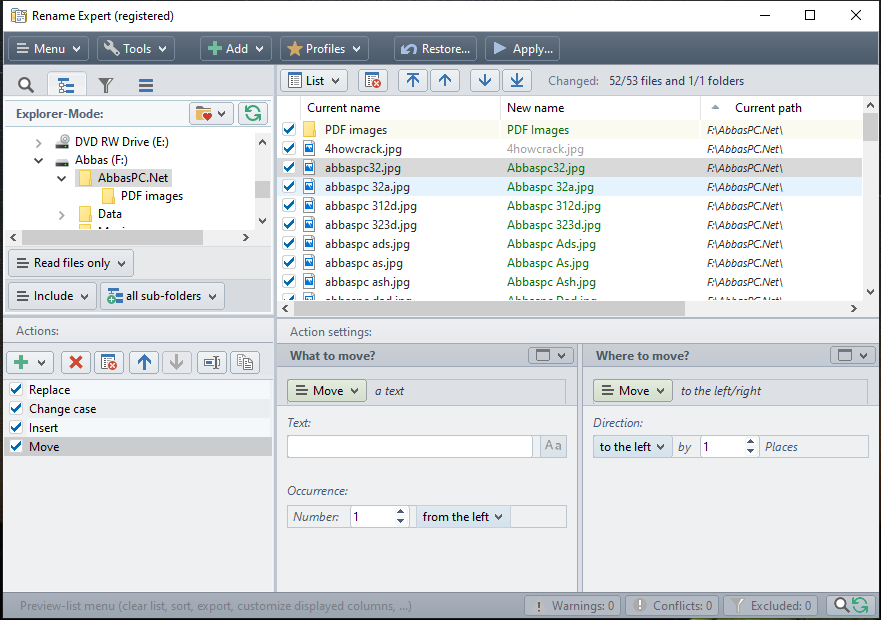Select the PDF images folder in tree
This screenshot has height=620, width=881.
pos(152,196)
